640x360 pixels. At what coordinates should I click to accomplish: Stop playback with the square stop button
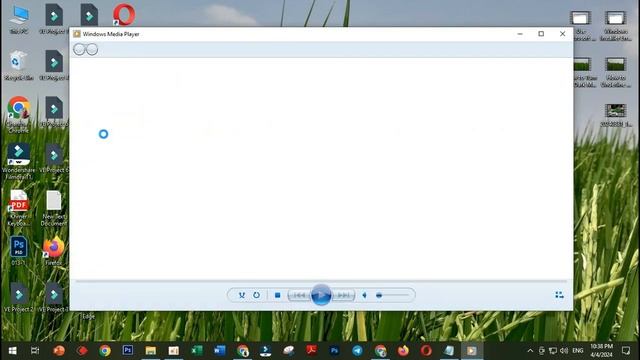click(278, 295)
